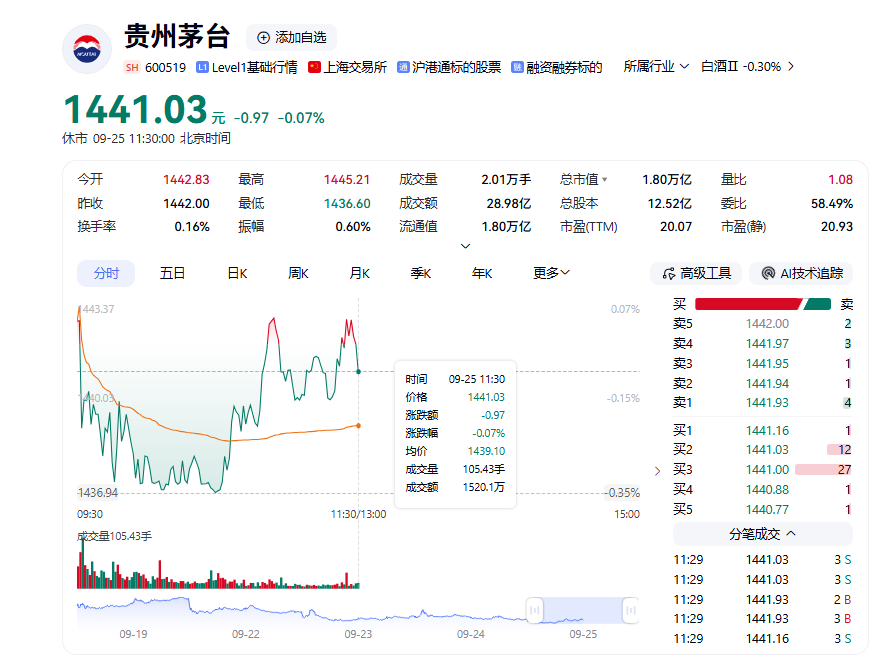The height and width of the screenshot is (660, 877).
Task: Click the 贵州茅台 stock title
Action: click(x=177, y=36)
